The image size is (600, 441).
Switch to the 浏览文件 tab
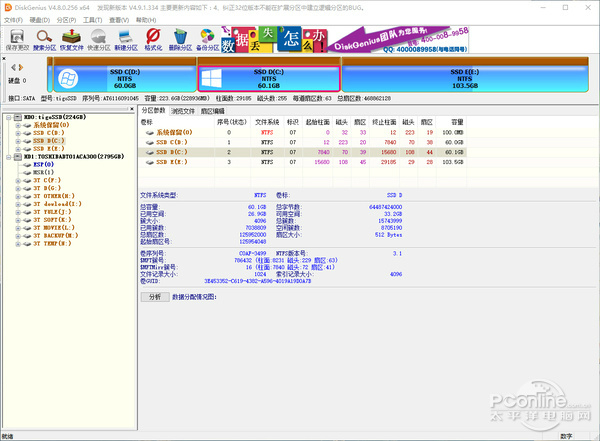185,110
